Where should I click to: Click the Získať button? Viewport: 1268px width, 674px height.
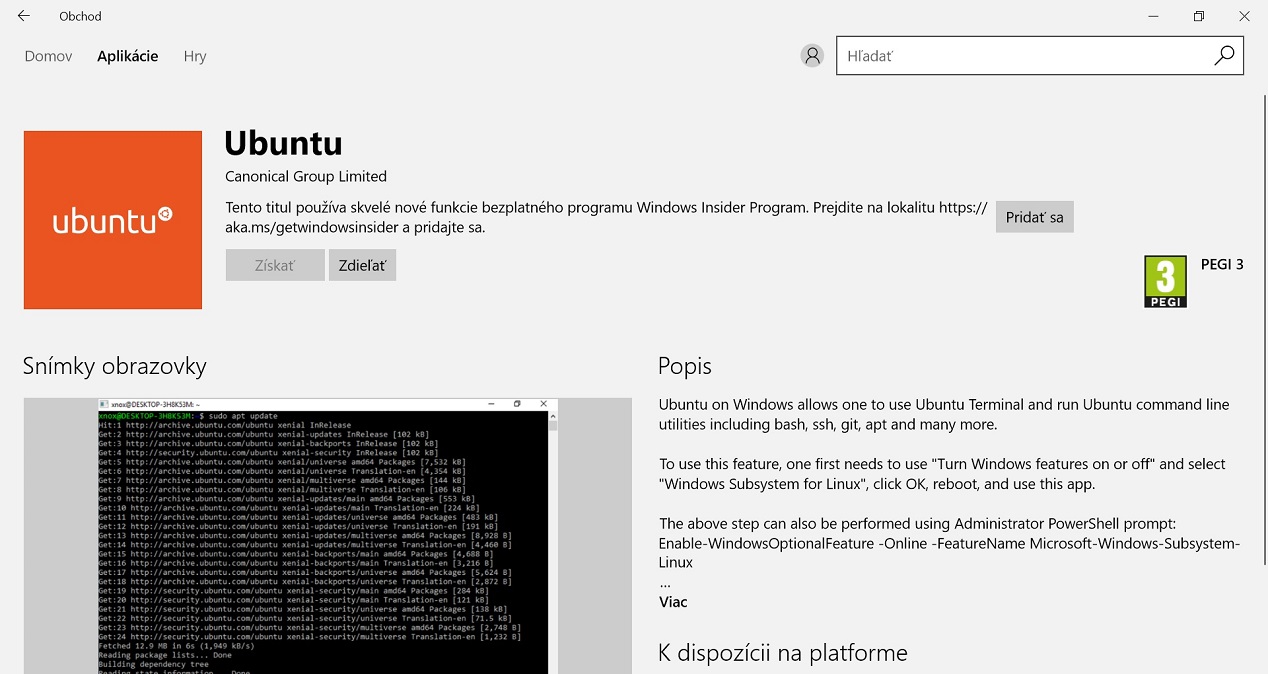(275, 265)
